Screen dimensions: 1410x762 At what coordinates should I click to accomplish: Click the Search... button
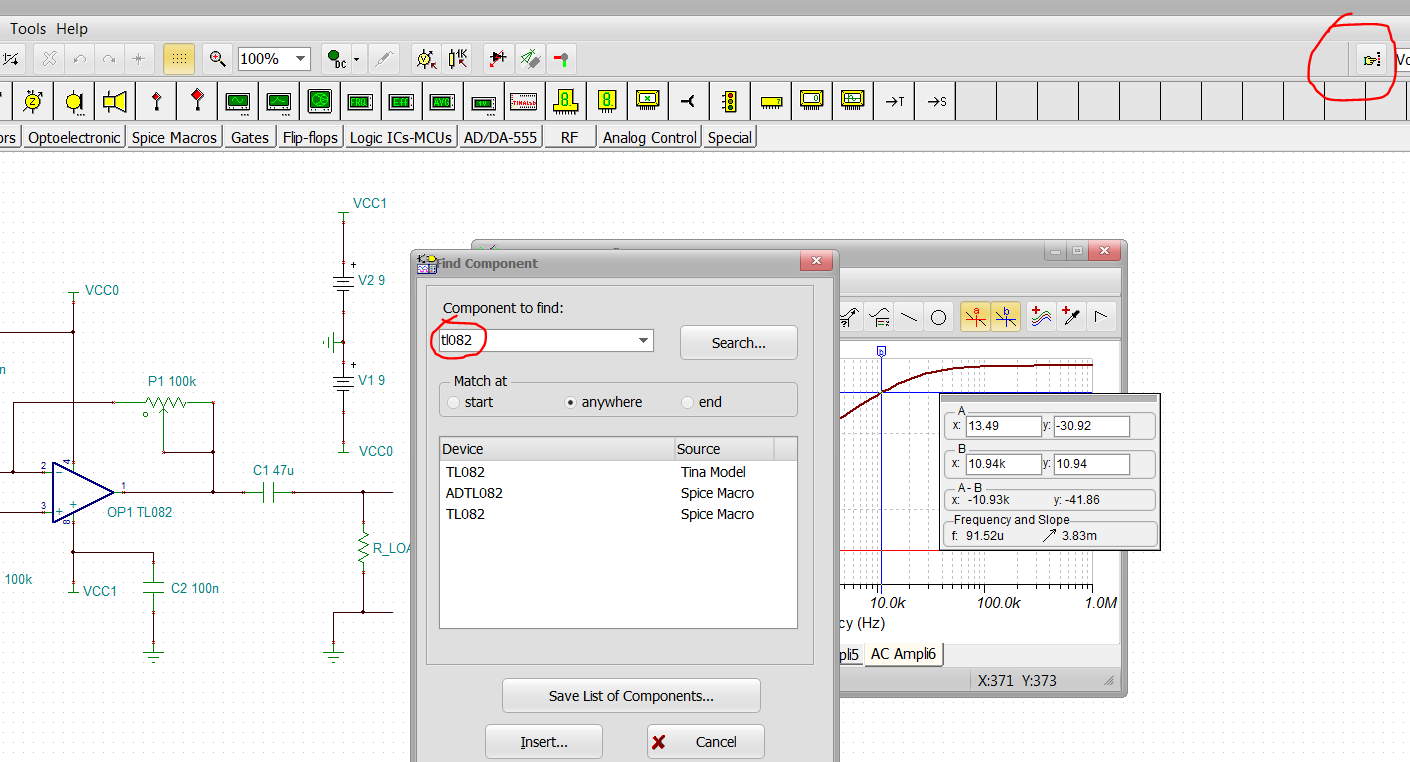click(738, 343)
